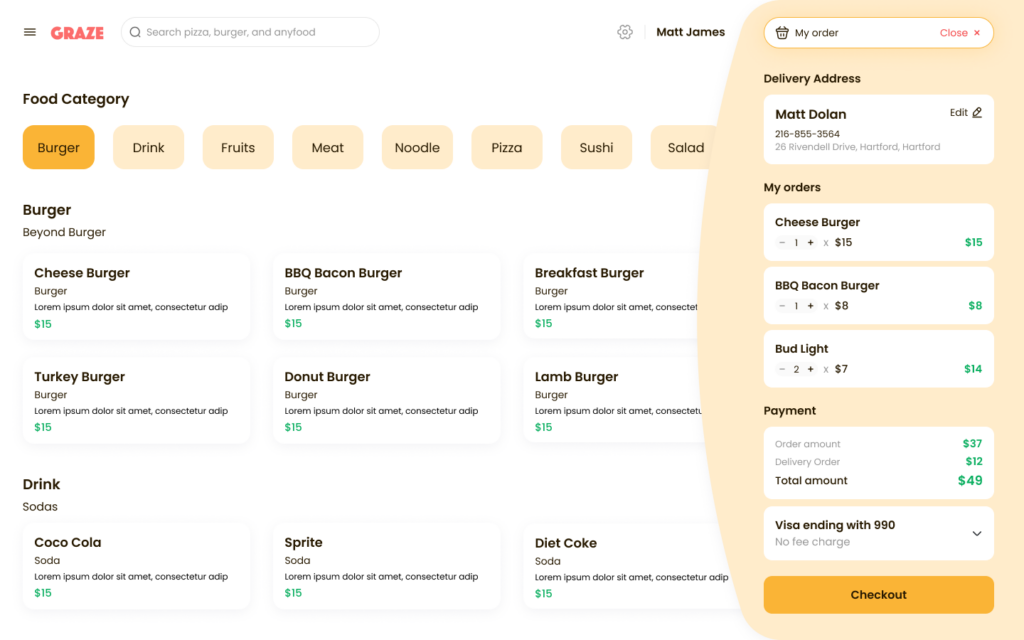This screenshot has width=1024, height=640.
Task: Decrease Bud Light quantity with minus icon
Action: pos(780,368)
